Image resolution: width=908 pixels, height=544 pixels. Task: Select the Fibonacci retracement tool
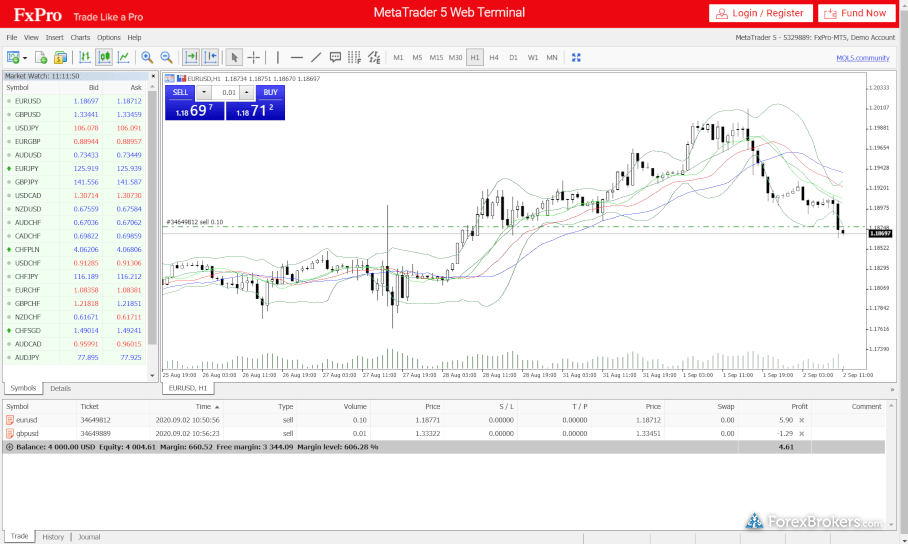pos(354,57)
